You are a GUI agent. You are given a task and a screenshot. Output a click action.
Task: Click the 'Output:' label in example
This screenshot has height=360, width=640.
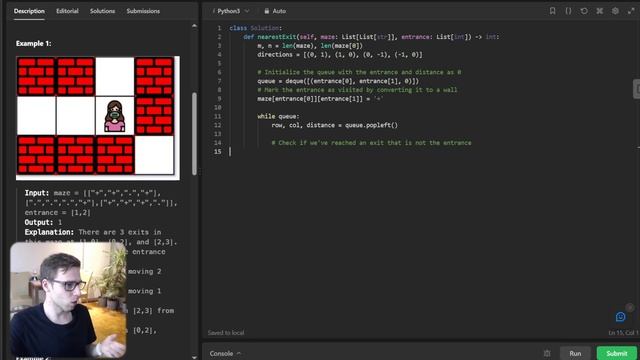tap(39, 222)
